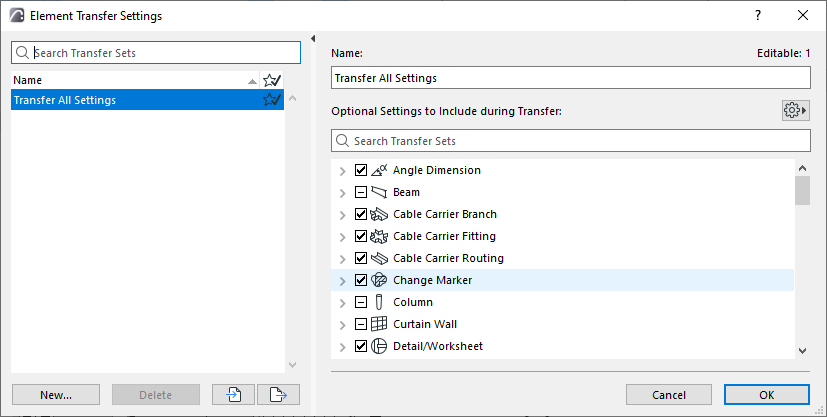Click the Name column header

pos(120,80)
